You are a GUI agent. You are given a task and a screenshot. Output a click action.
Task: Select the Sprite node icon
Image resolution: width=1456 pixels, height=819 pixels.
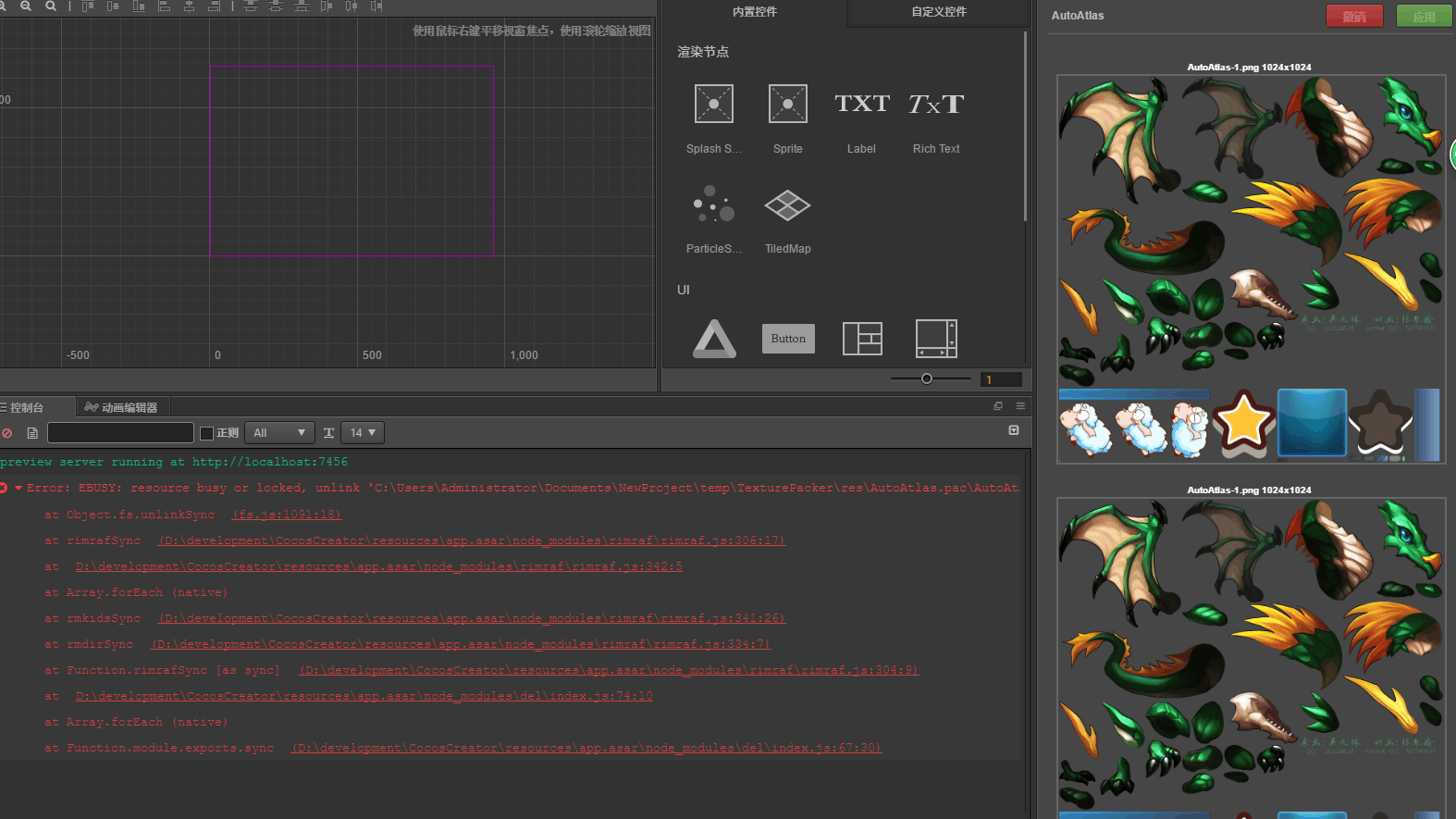788,104
